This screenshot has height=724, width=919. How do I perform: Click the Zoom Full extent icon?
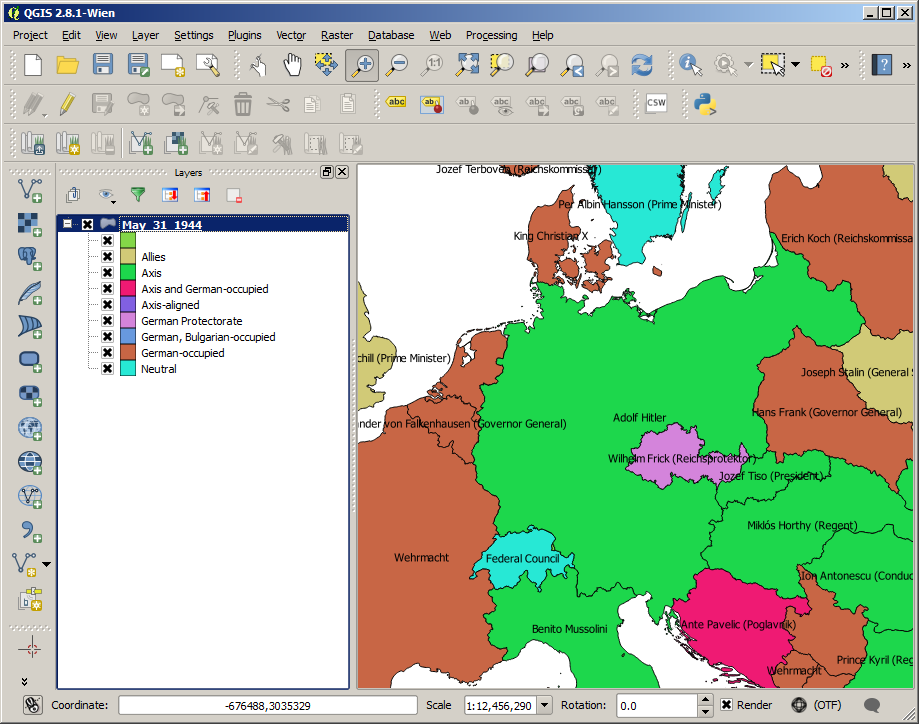point(467,65)
